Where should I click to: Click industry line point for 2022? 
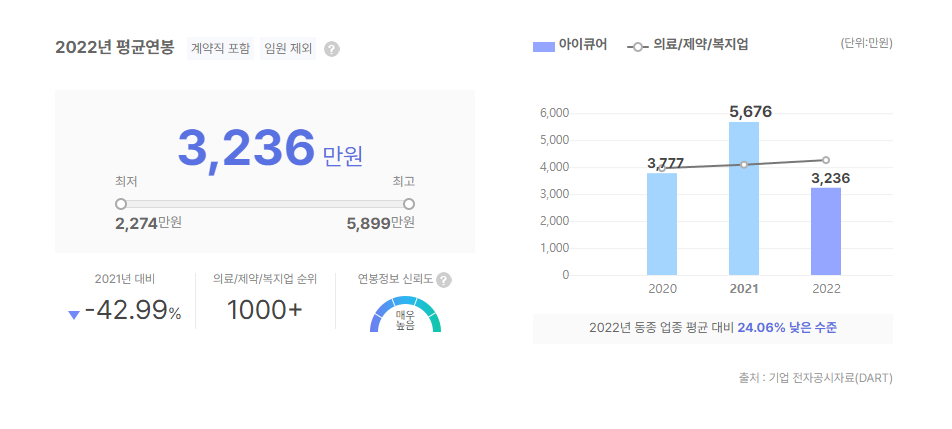point(826,160)
